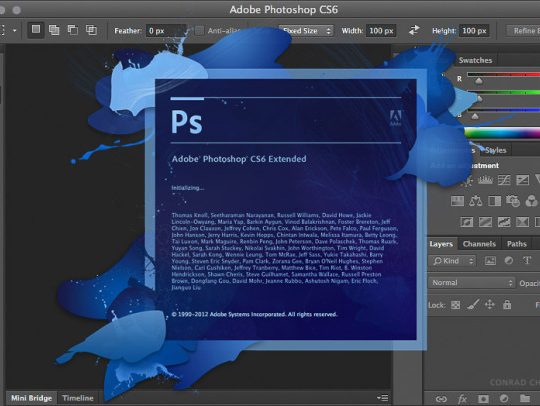Toggle the lock all padlock
This screenshot has width=540, height=406.
(507, 304)
